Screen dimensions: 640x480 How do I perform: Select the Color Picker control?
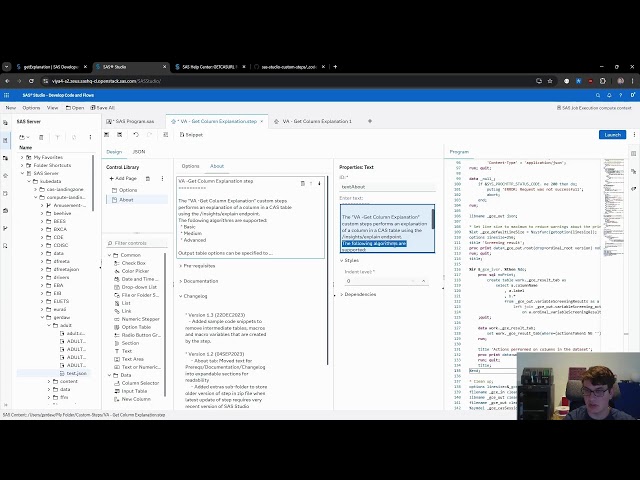136,271
